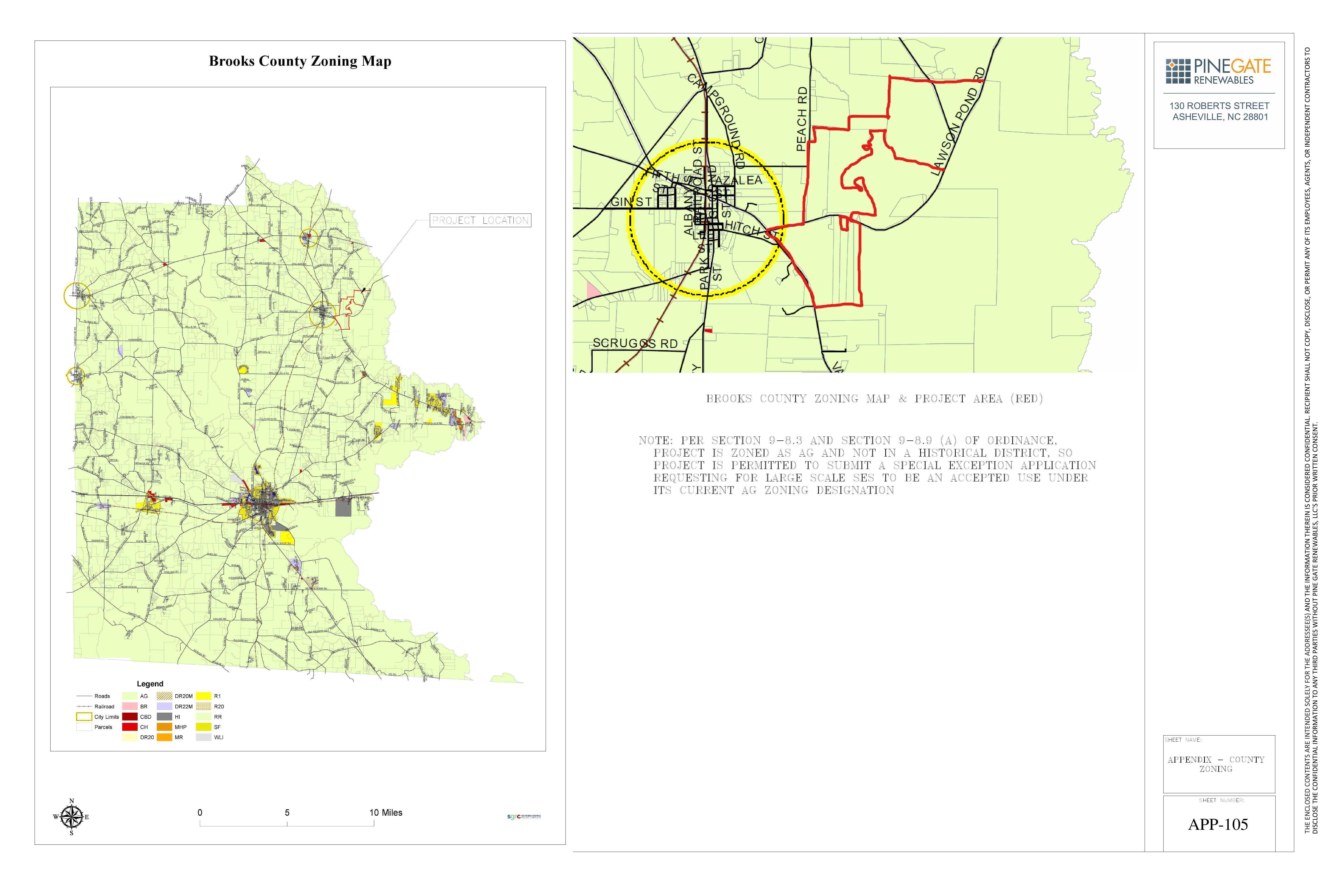Viewport: 1344px width, 896px height.
Task: Click the 'Legend' heading
Action: pyautogui.click(x=150, y=684)
